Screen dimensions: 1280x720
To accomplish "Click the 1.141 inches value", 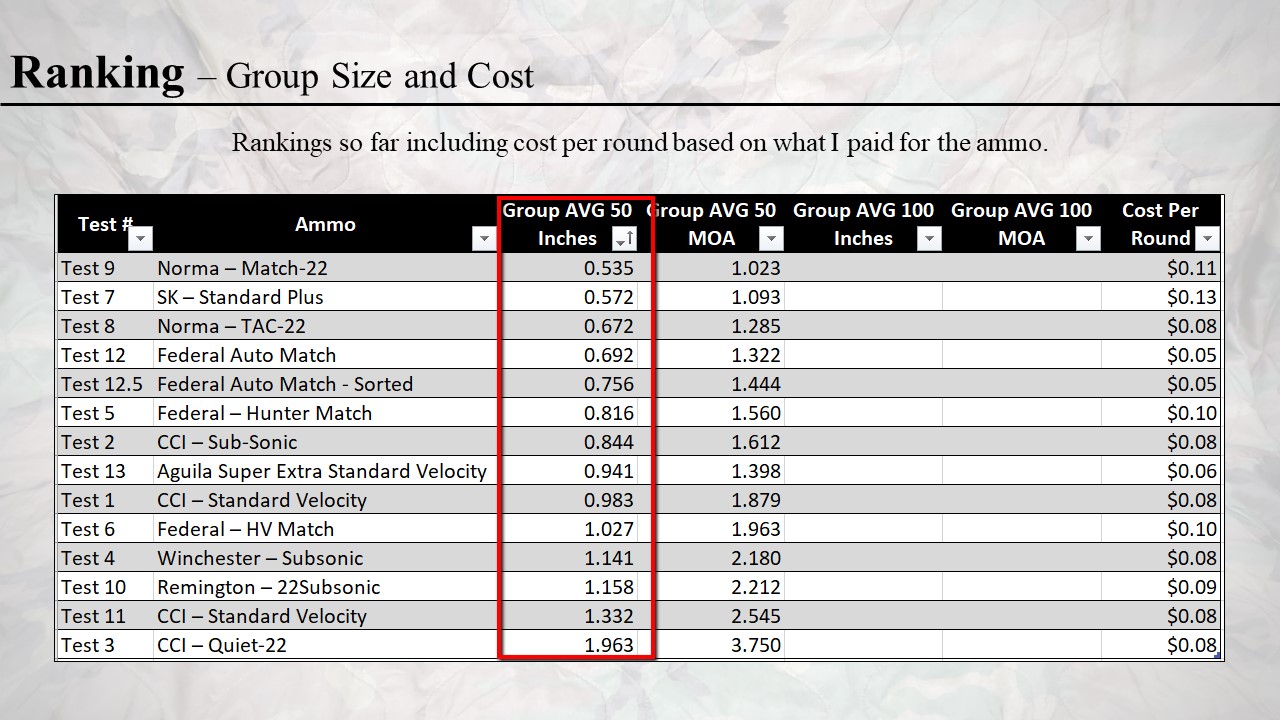I will [609, 558].
